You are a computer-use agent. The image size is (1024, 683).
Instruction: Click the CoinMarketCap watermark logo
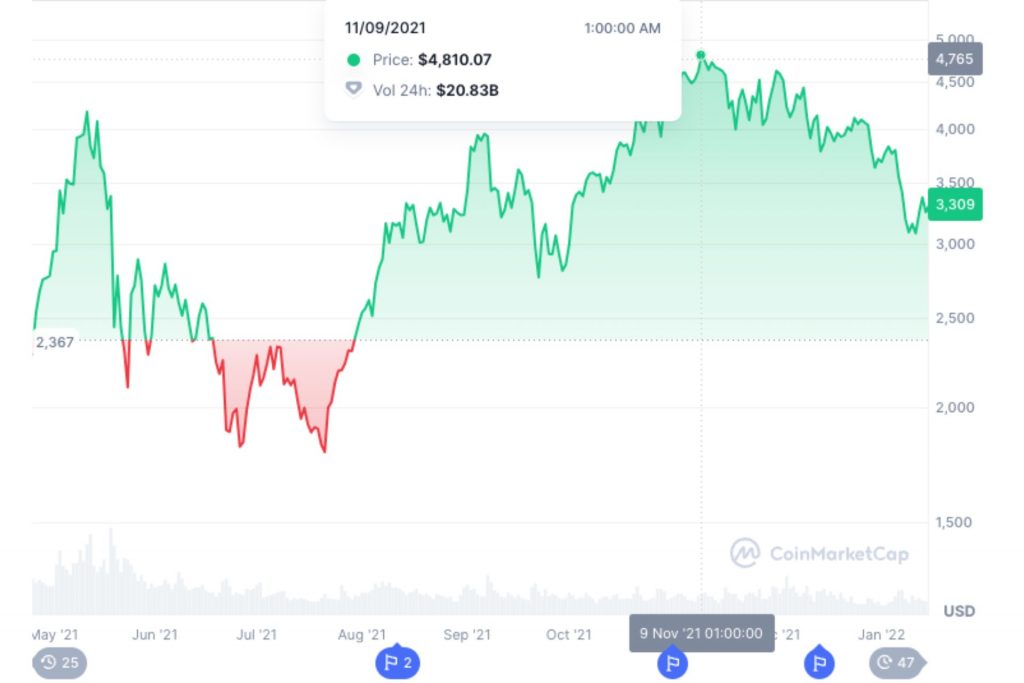coord(745,553)
